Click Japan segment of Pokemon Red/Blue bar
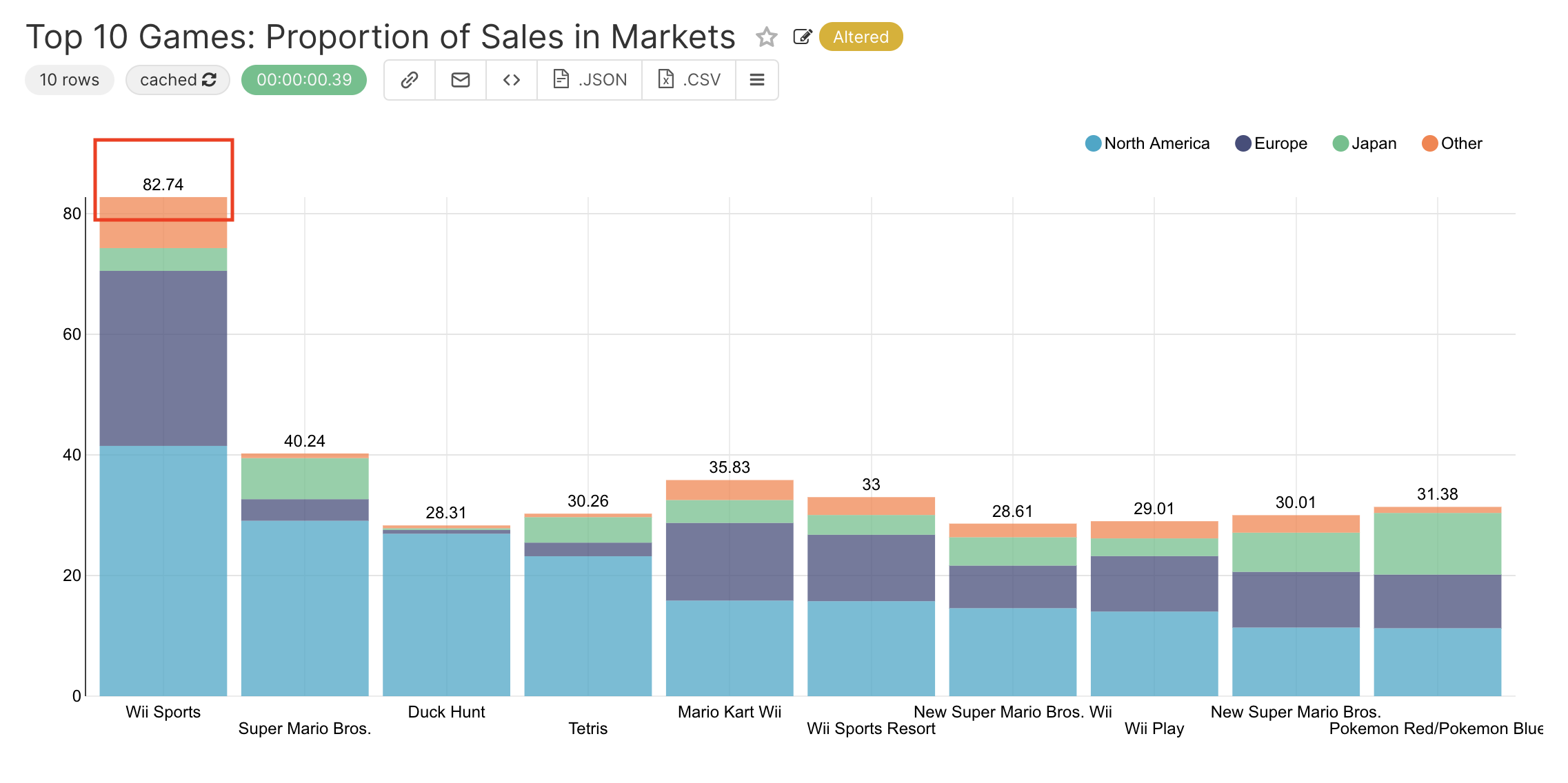This screenshot has height=783, width=1568. click(x=1438, y=544)
